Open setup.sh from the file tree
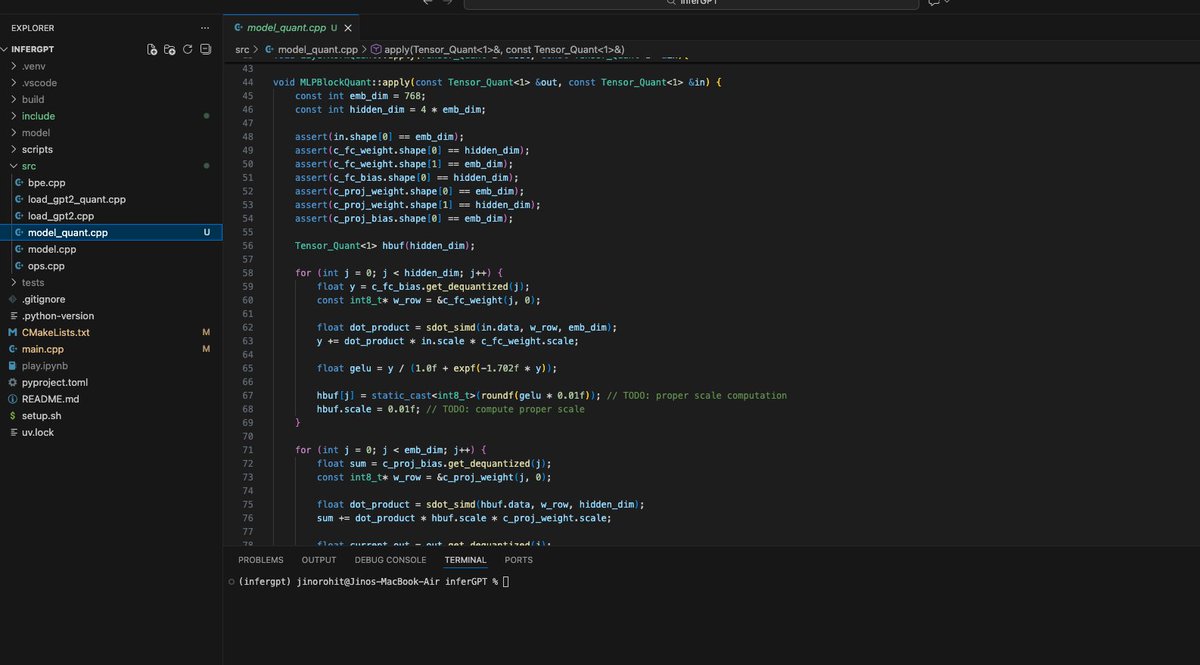The height and width of the screenshot is (665, 1200). tap(111, 415)
